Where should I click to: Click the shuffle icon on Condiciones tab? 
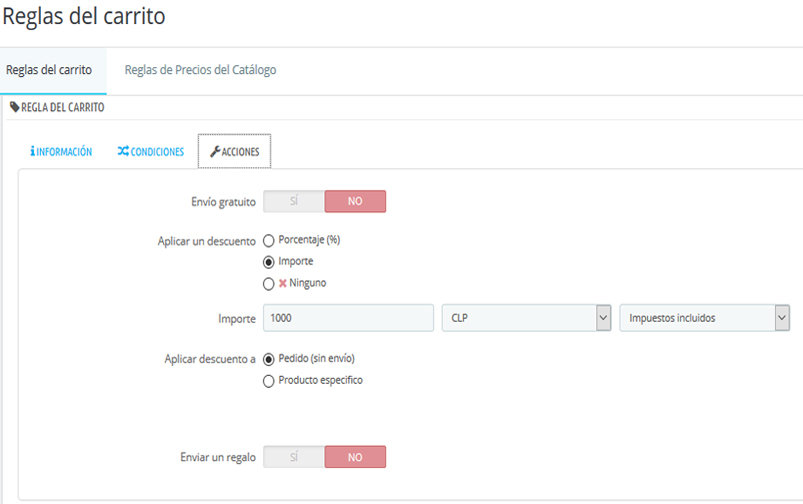click(123, 152)
